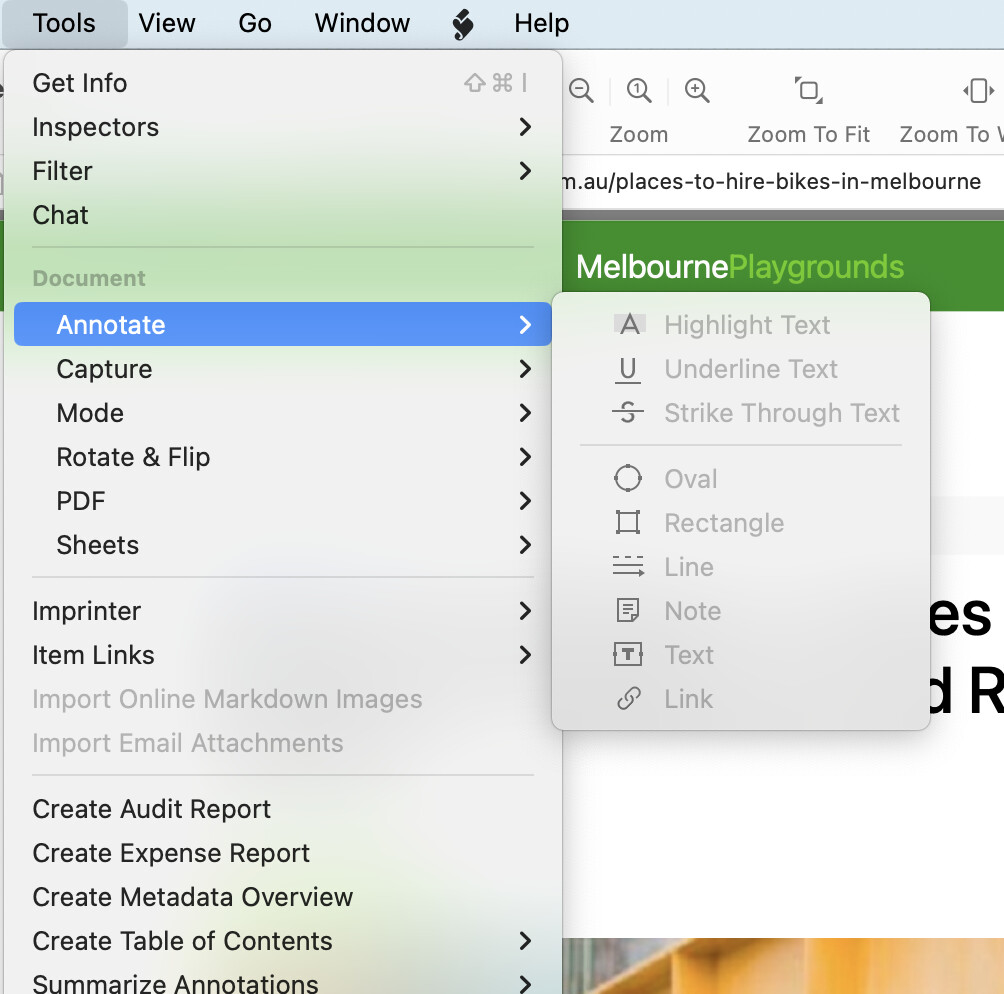The width and height of the screenshot is (1004, 994).
Task: Select the Rectangle annotation icon
Action: [x=628, y=523]
